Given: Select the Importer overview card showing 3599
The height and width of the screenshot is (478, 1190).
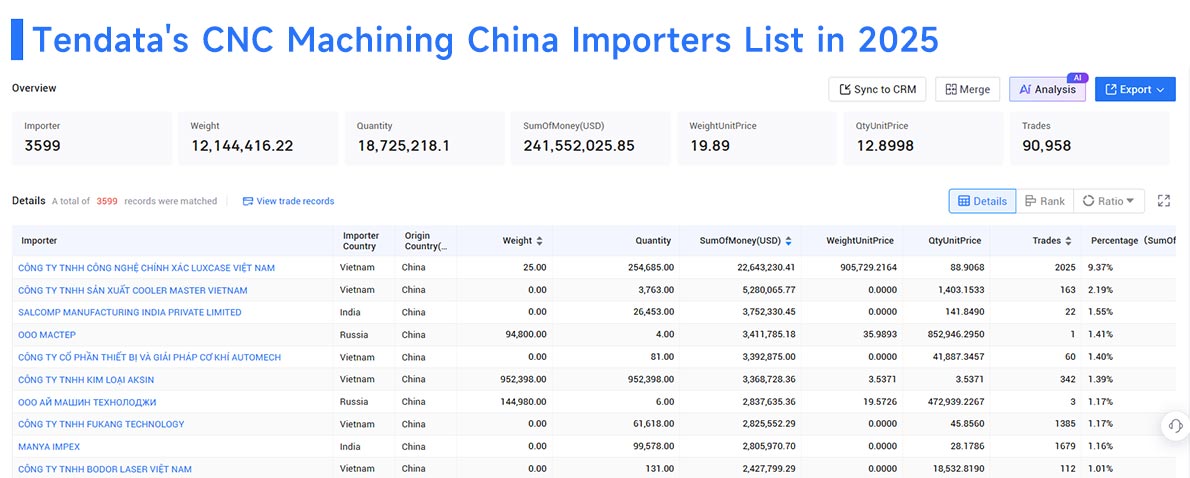Looking at the screenshot, I should pos(91,137).
